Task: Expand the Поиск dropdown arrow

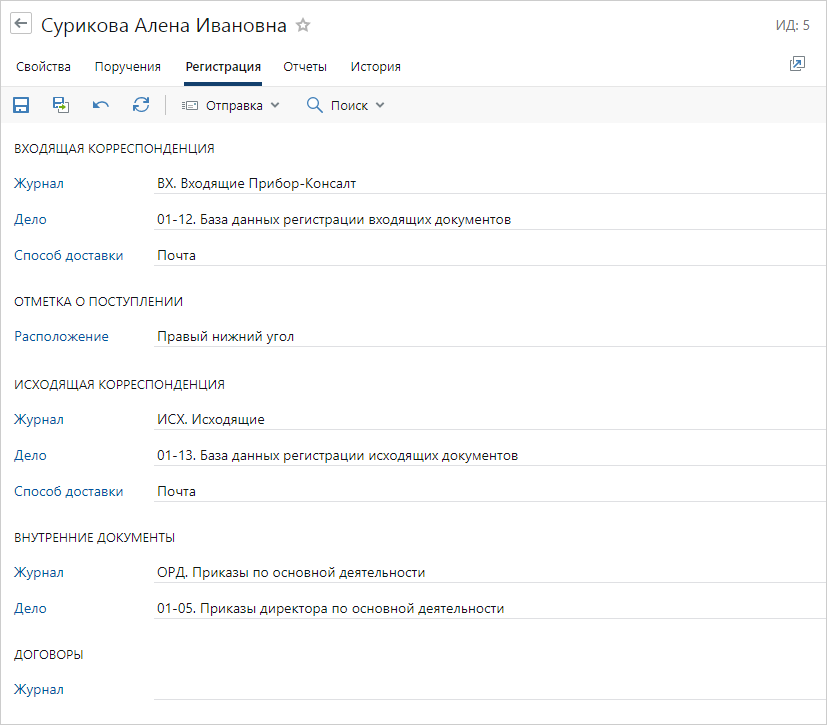Action: pos(380,105)
